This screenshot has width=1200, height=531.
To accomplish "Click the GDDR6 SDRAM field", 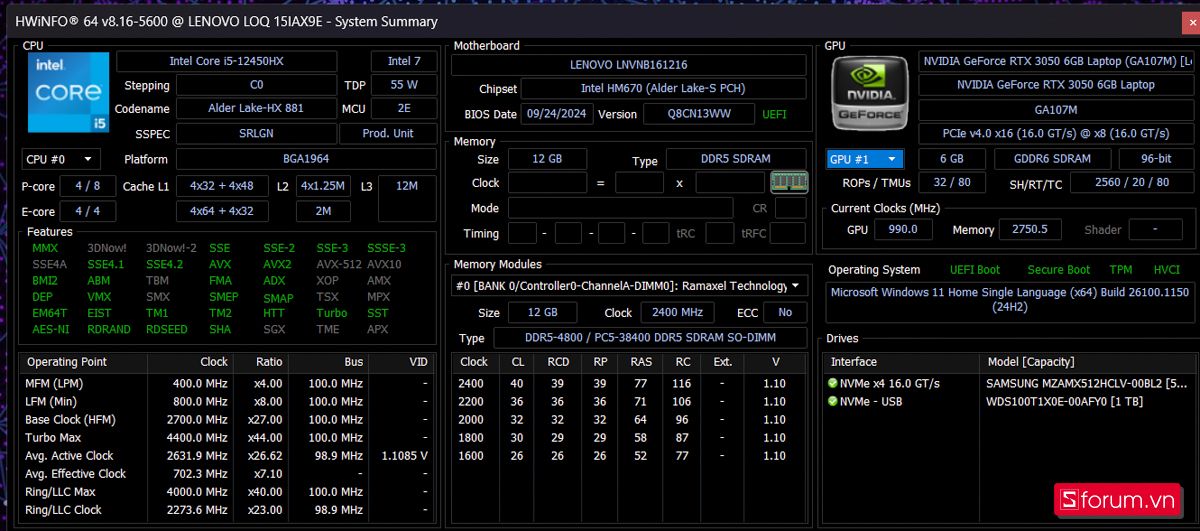I will pyautogui.click(x=1052, y=159).
